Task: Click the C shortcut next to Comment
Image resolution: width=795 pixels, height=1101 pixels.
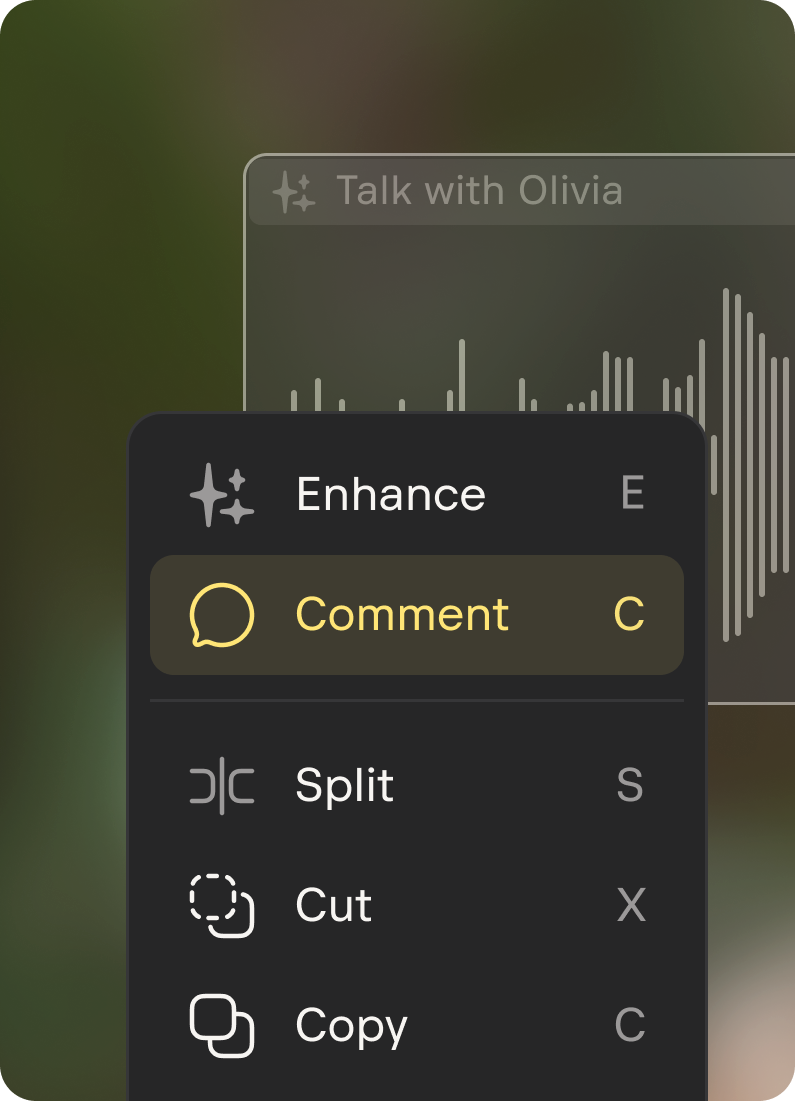Action: tap(628, 615)
